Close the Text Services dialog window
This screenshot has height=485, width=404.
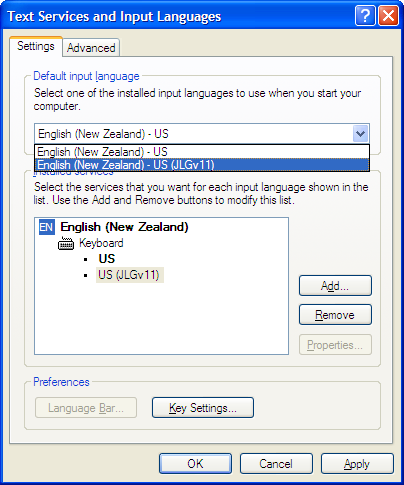click(388, 16)
